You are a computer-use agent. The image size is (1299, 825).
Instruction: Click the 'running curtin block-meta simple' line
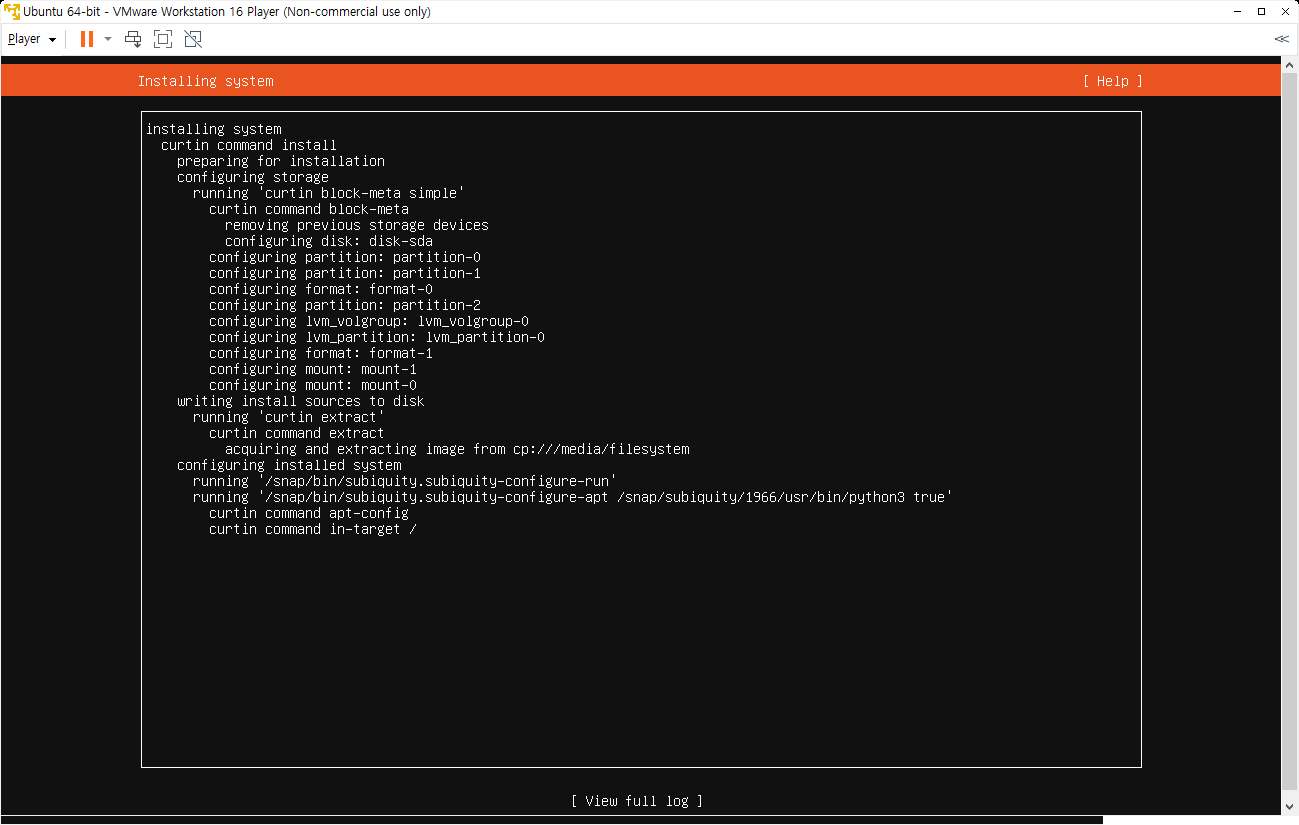[329, 193]
